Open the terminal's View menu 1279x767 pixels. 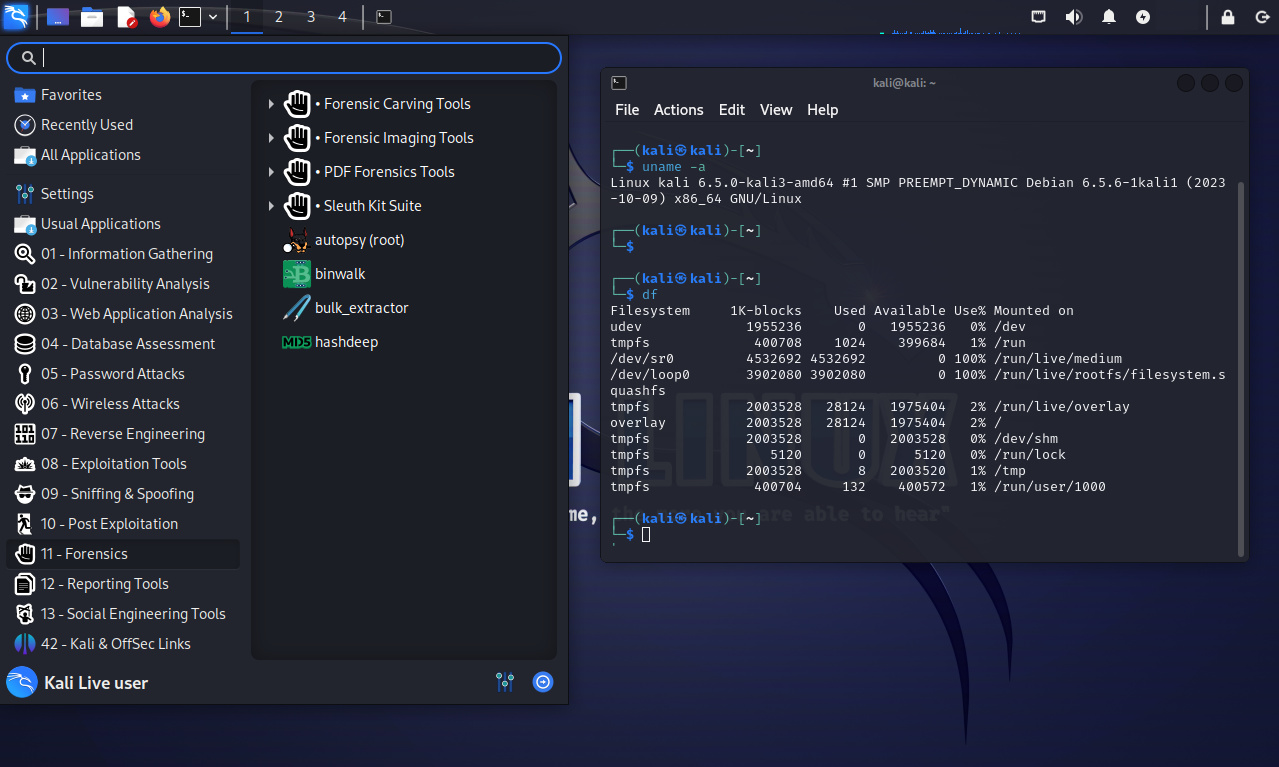pyautogui.click(x=775, y=110)
